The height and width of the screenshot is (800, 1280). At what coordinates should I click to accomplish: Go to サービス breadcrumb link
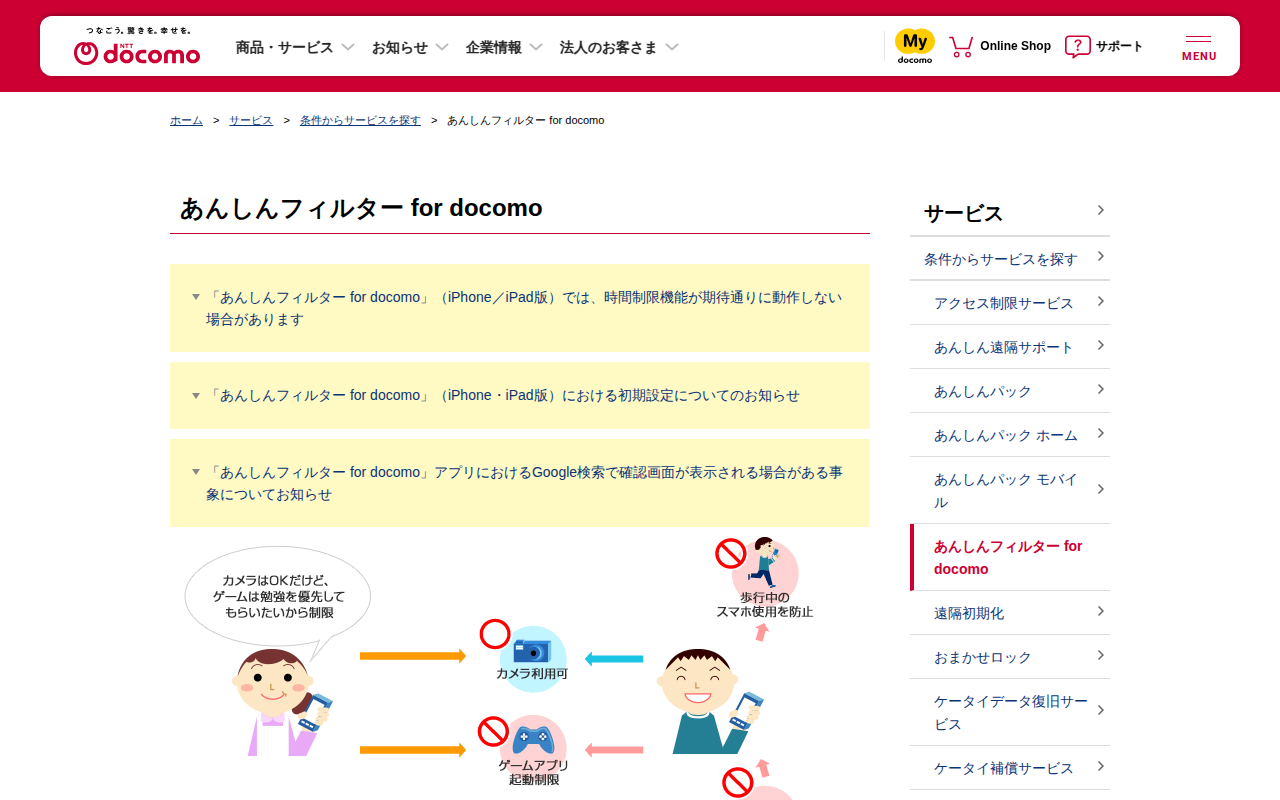[x=251, y=120]
